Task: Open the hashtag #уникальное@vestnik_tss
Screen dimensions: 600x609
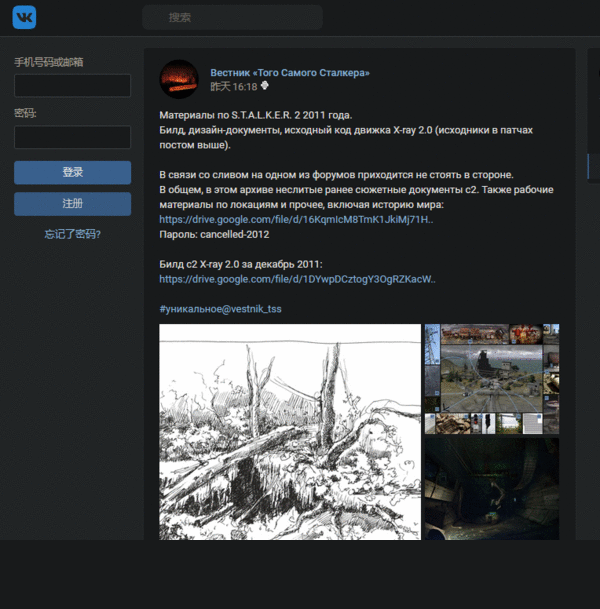Action: pos(220,309)
